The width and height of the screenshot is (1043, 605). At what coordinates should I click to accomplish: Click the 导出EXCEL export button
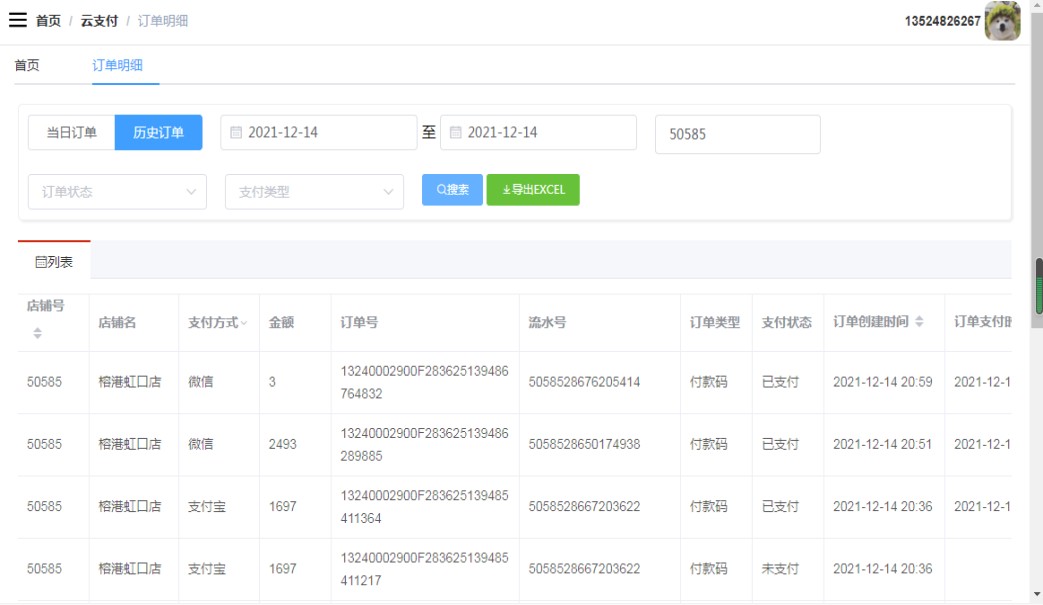point(533,190)
